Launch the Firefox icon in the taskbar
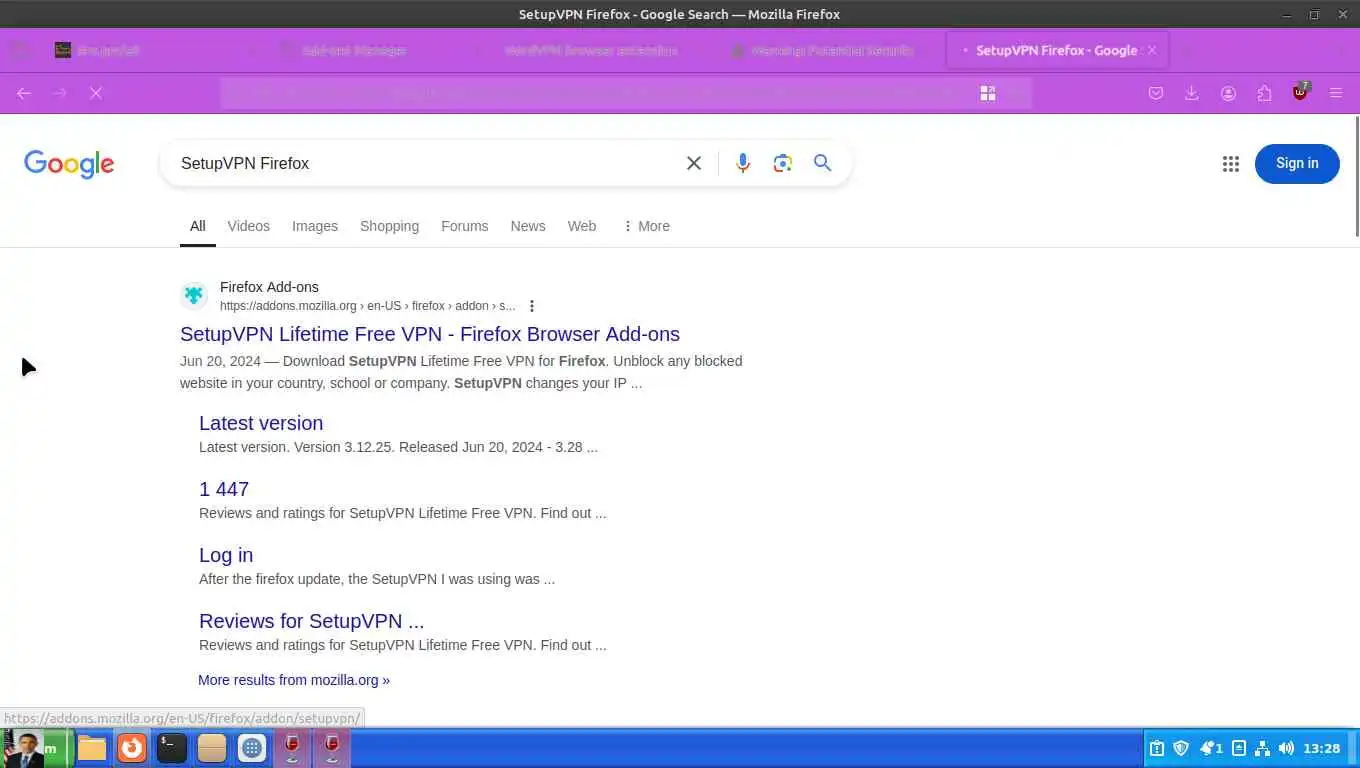1360x768 pixels. (132, 748)
